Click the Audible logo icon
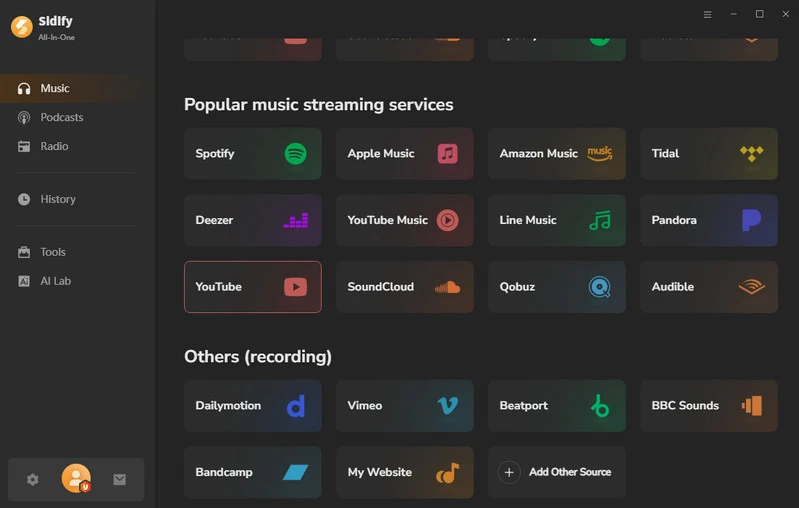Image resolution: width=799 pixels, height=508 pixels. click(752, 287)
